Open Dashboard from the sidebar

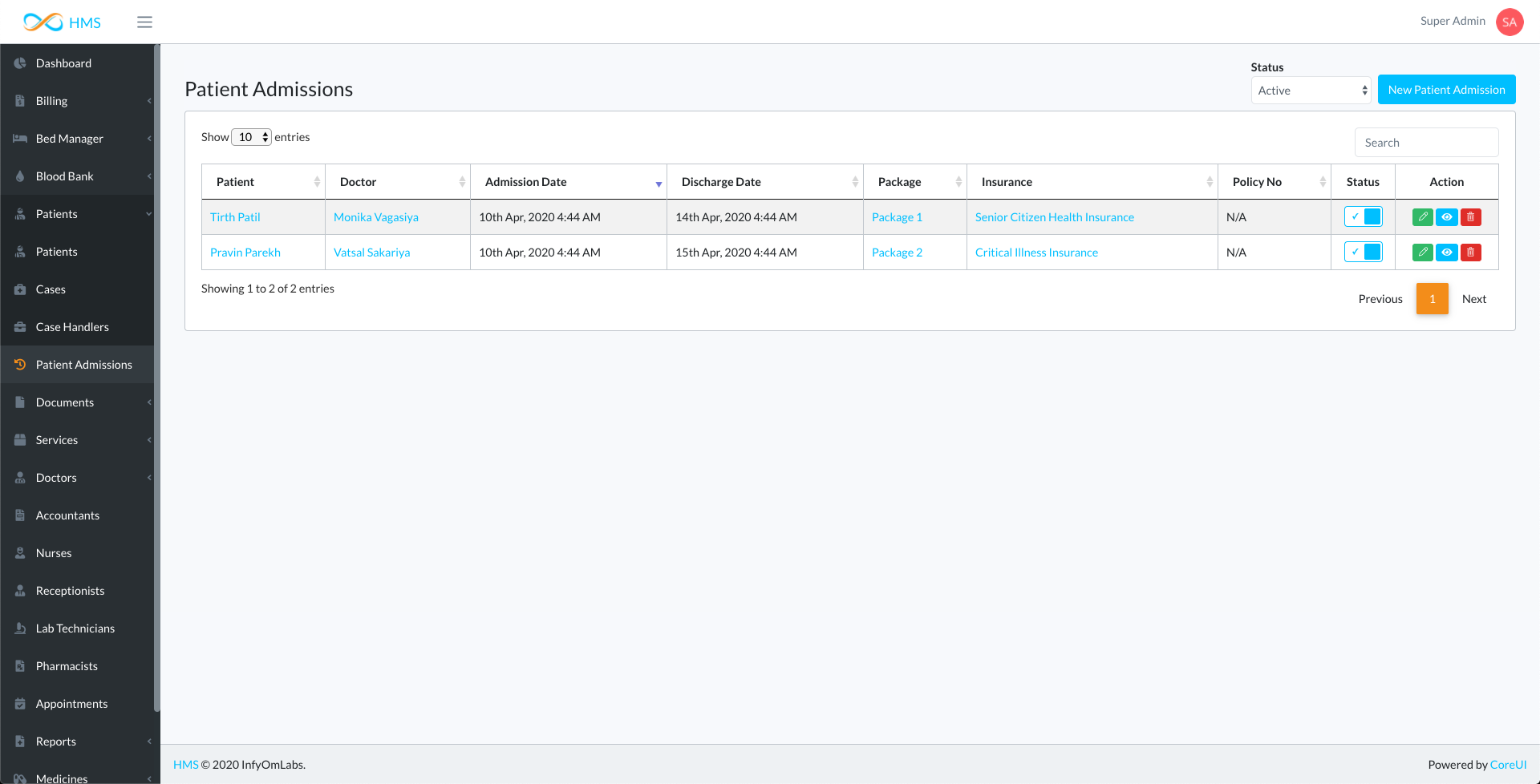63,63
